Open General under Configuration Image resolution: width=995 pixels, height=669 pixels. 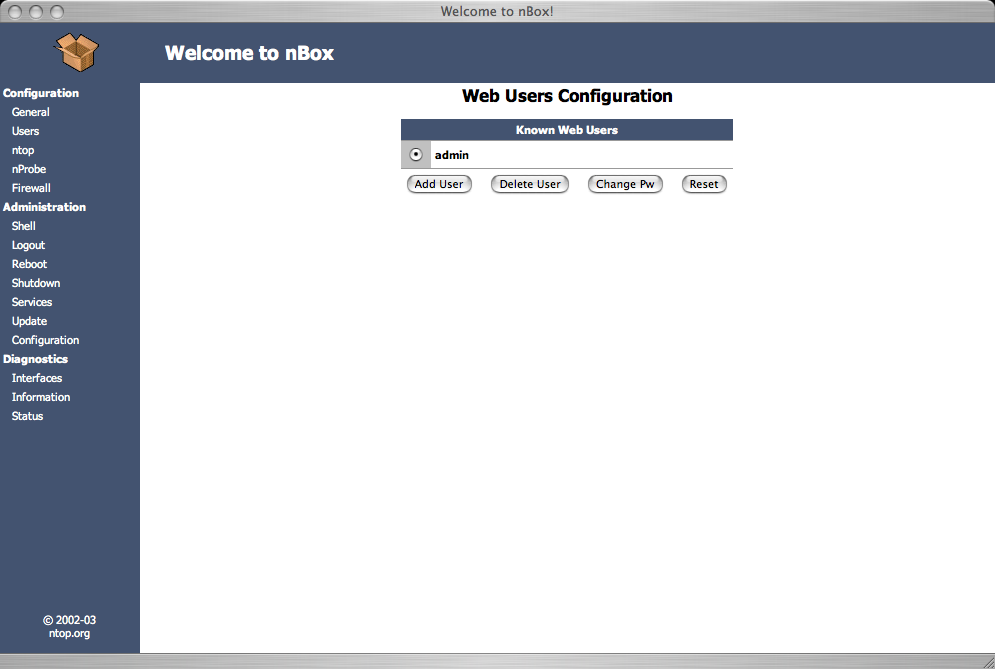(x=30, y=112)
